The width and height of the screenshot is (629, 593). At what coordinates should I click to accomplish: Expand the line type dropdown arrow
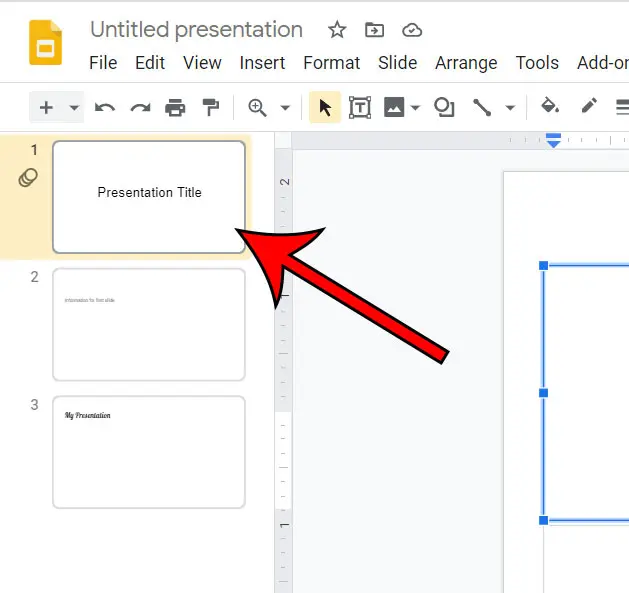pyautogui.click(x=510, y=108)
